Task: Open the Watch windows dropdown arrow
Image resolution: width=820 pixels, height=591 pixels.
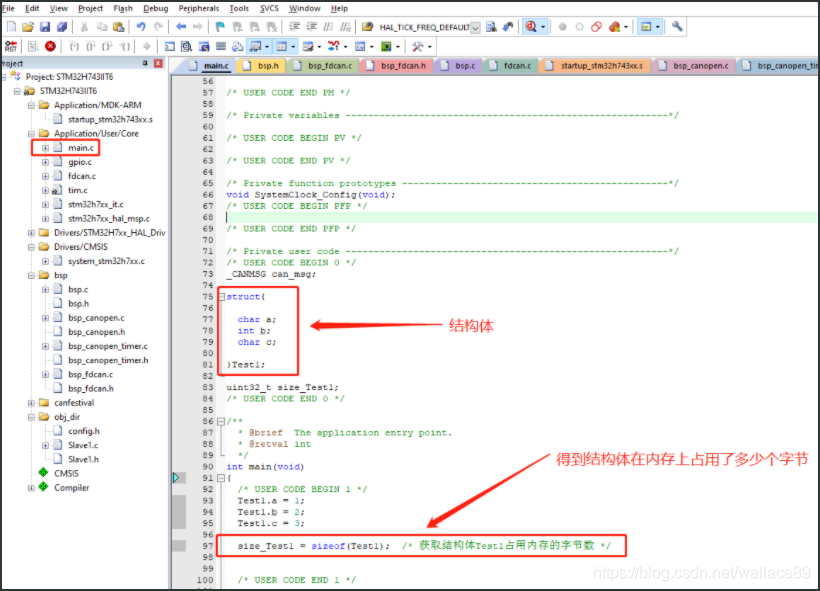Action: coord(267,47)
